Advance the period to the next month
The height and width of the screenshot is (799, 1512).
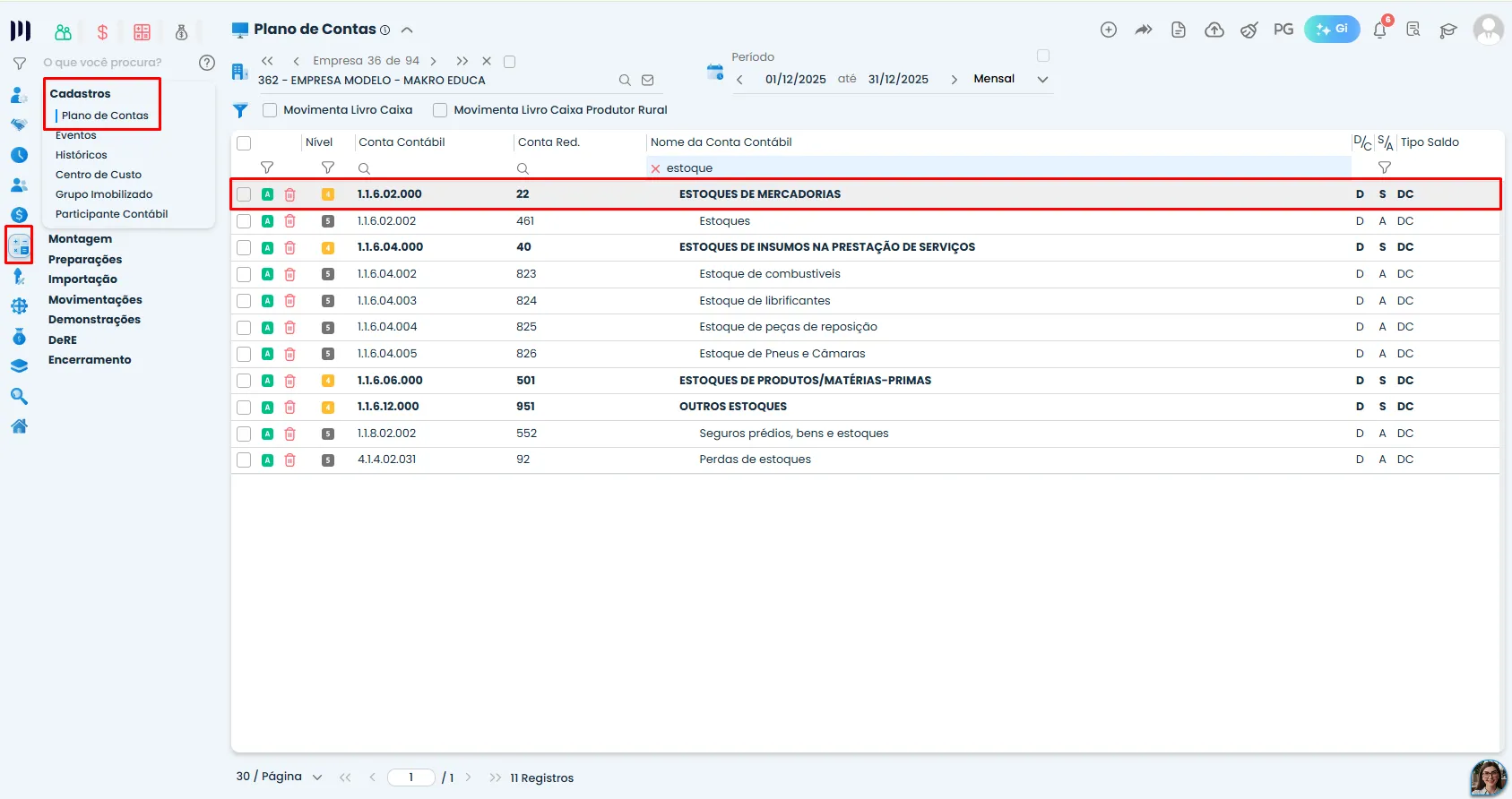click(954, 80)
